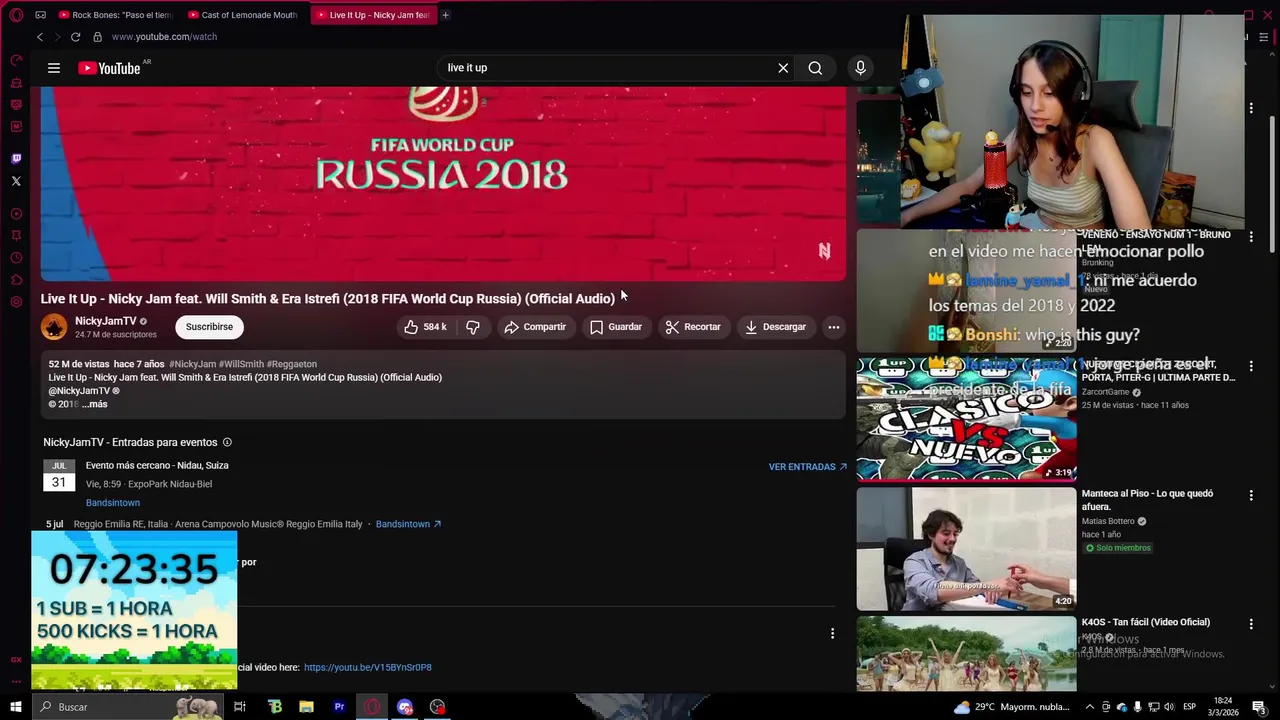Open the youtu.be/V15BYnSr0P8 link
This screenshot has height=720, width=1280.
(368, 667)
